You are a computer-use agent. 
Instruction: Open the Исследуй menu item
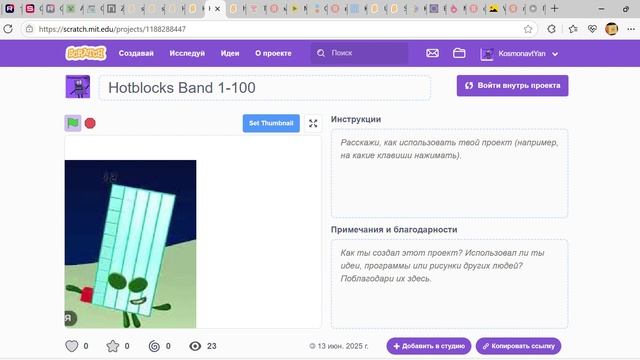pyautogui.click(x=187, y=53)
